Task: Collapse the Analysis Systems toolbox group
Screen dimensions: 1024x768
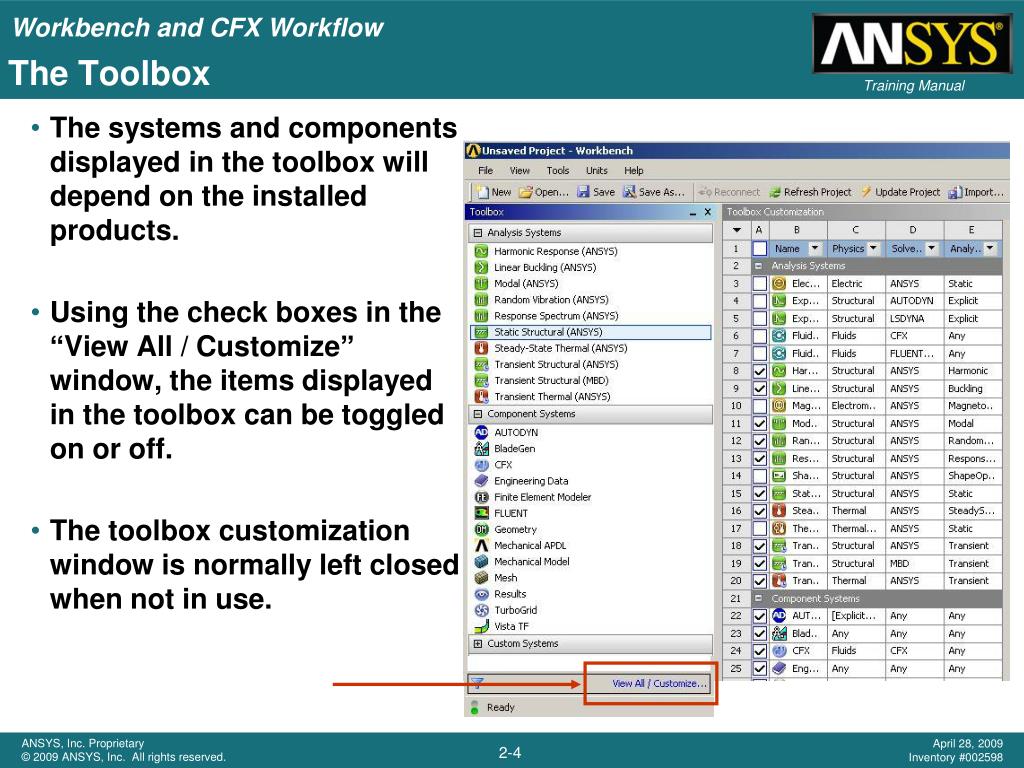Action: (477, 232)
